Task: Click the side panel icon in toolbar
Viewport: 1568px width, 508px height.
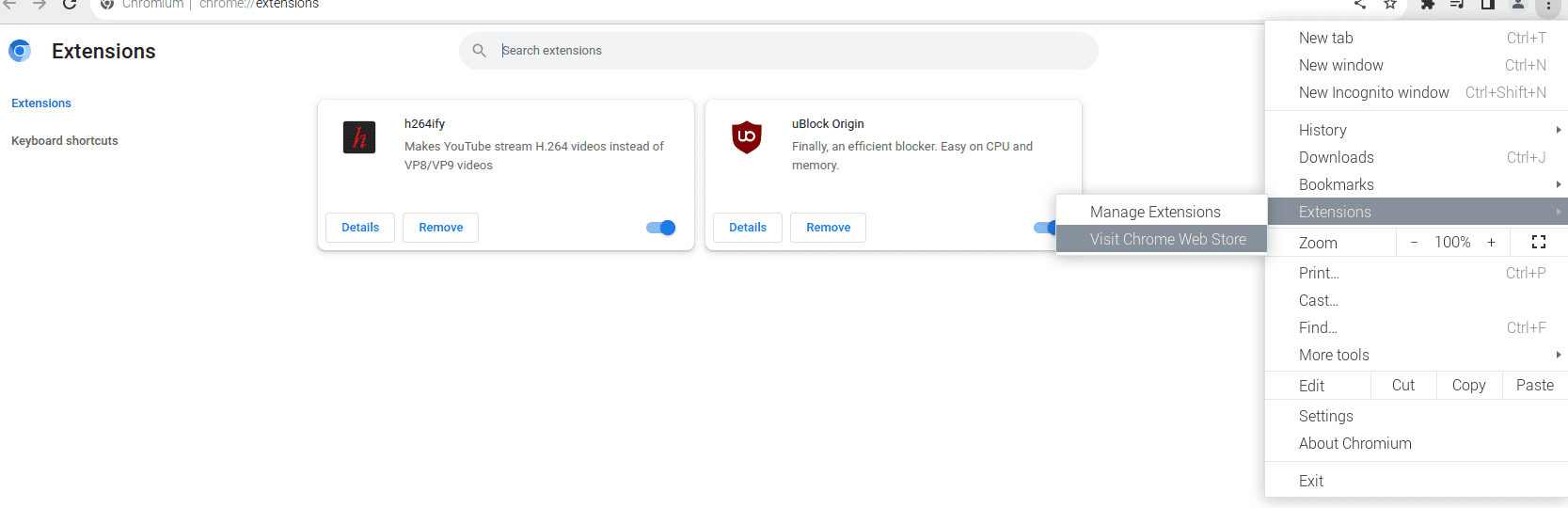Action: point(1487,5)
